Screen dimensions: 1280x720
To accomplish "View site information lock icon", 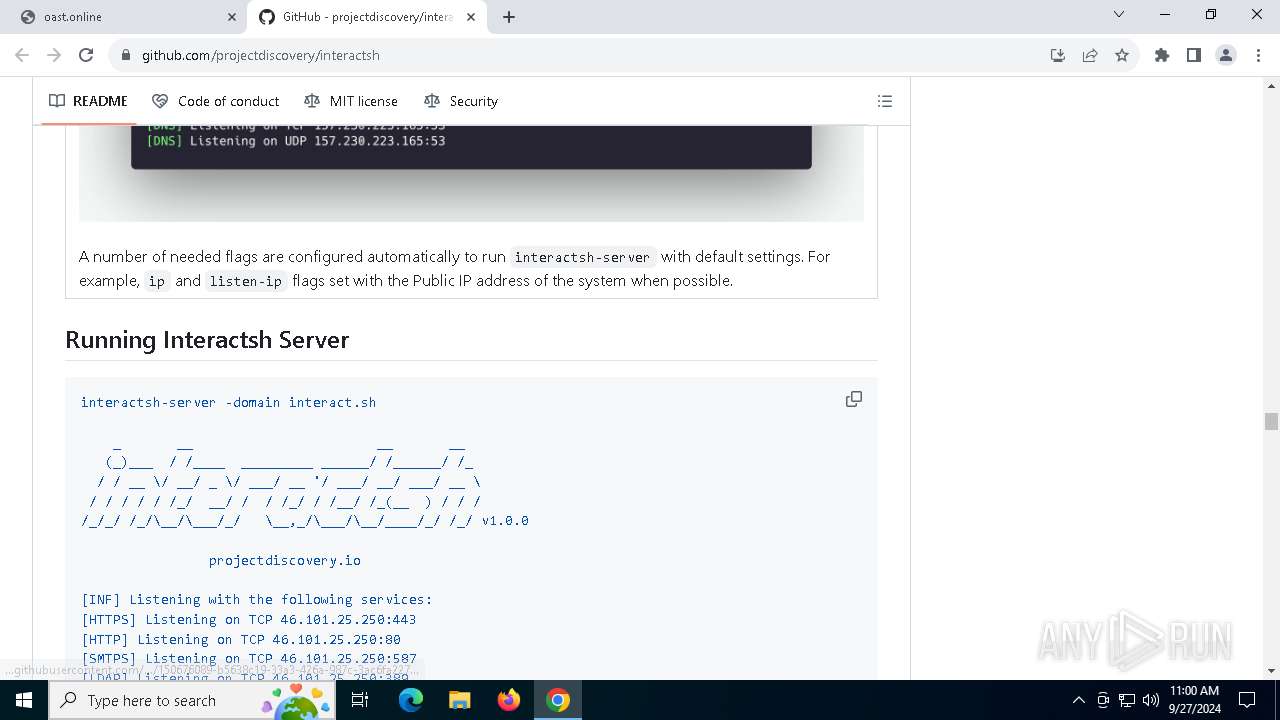I will [125, 55].
